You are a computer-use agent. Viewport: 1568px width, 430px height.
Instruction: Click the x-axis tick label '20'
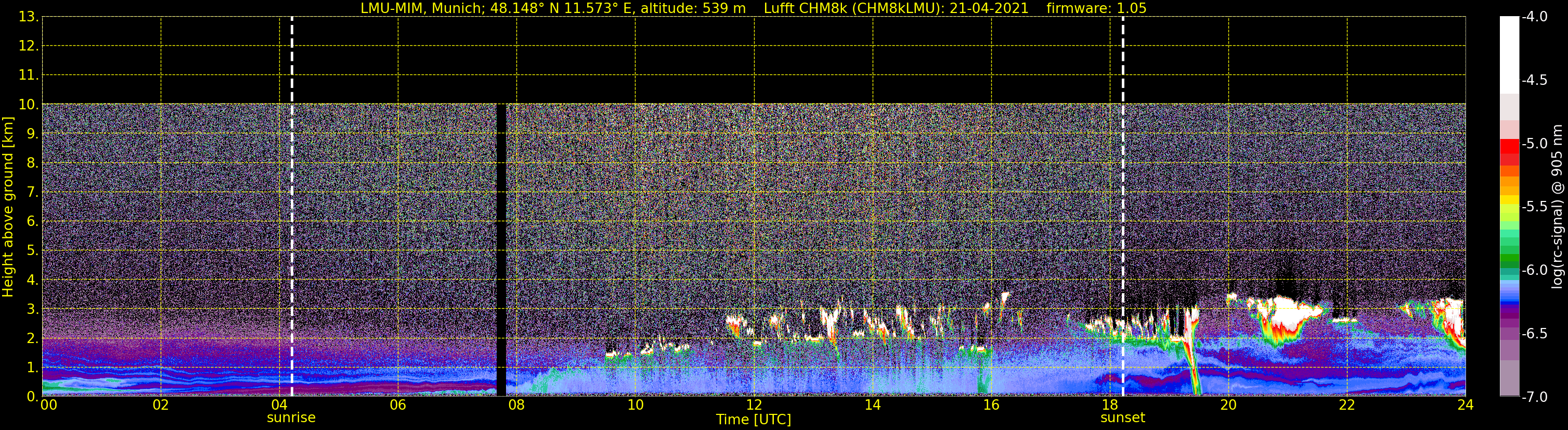[1228, 405]
